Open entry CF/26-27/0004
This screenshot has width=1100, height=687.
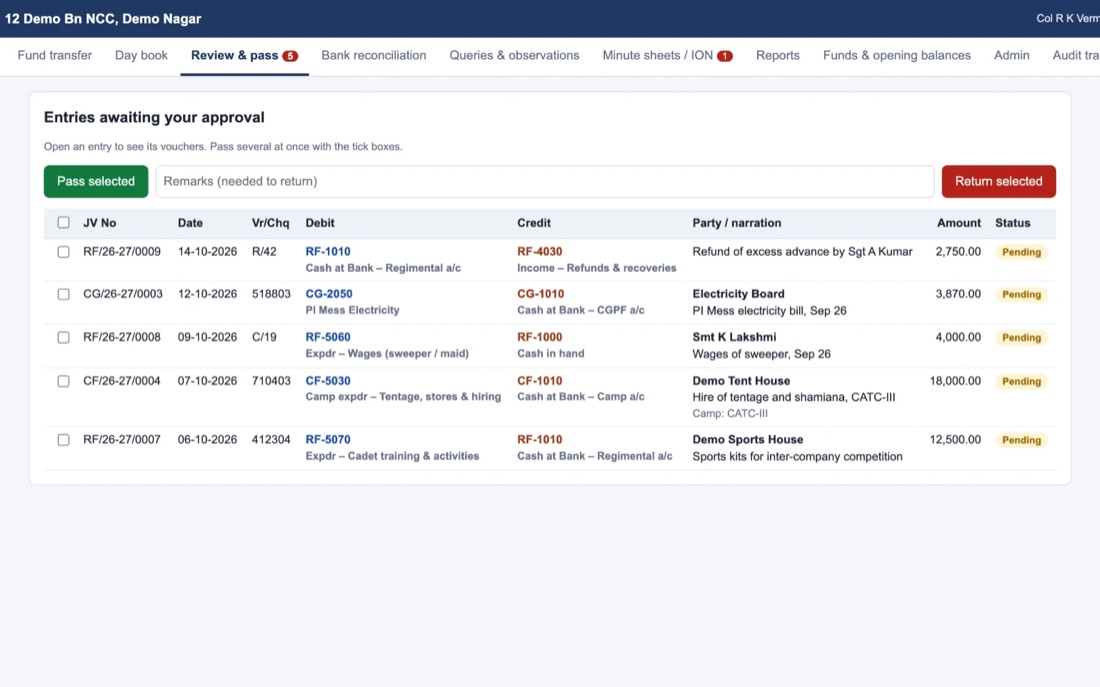tap(121, 380)
